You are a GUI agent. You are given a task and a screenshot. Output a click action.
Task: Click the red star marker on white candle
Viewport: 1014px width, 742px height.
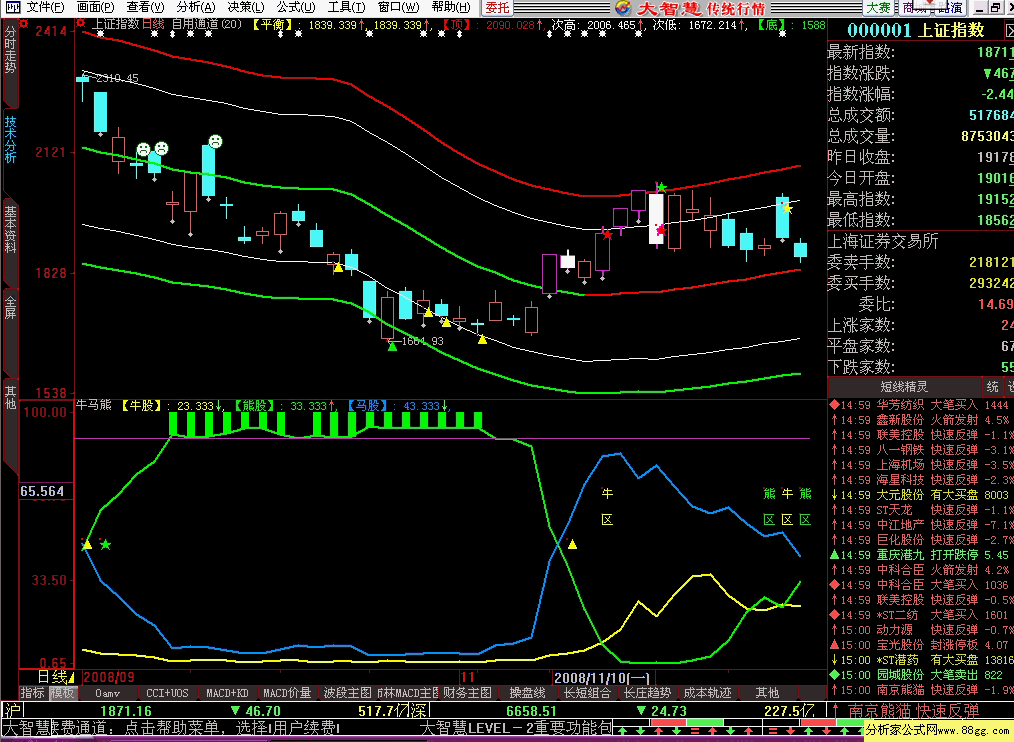660,230
